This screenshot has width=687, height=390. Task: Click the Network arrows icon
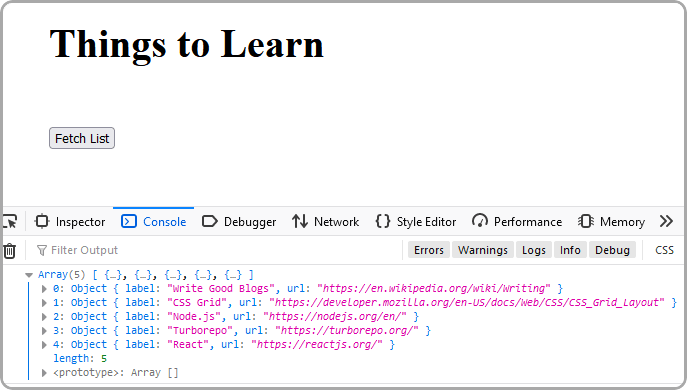click(300, 221)
